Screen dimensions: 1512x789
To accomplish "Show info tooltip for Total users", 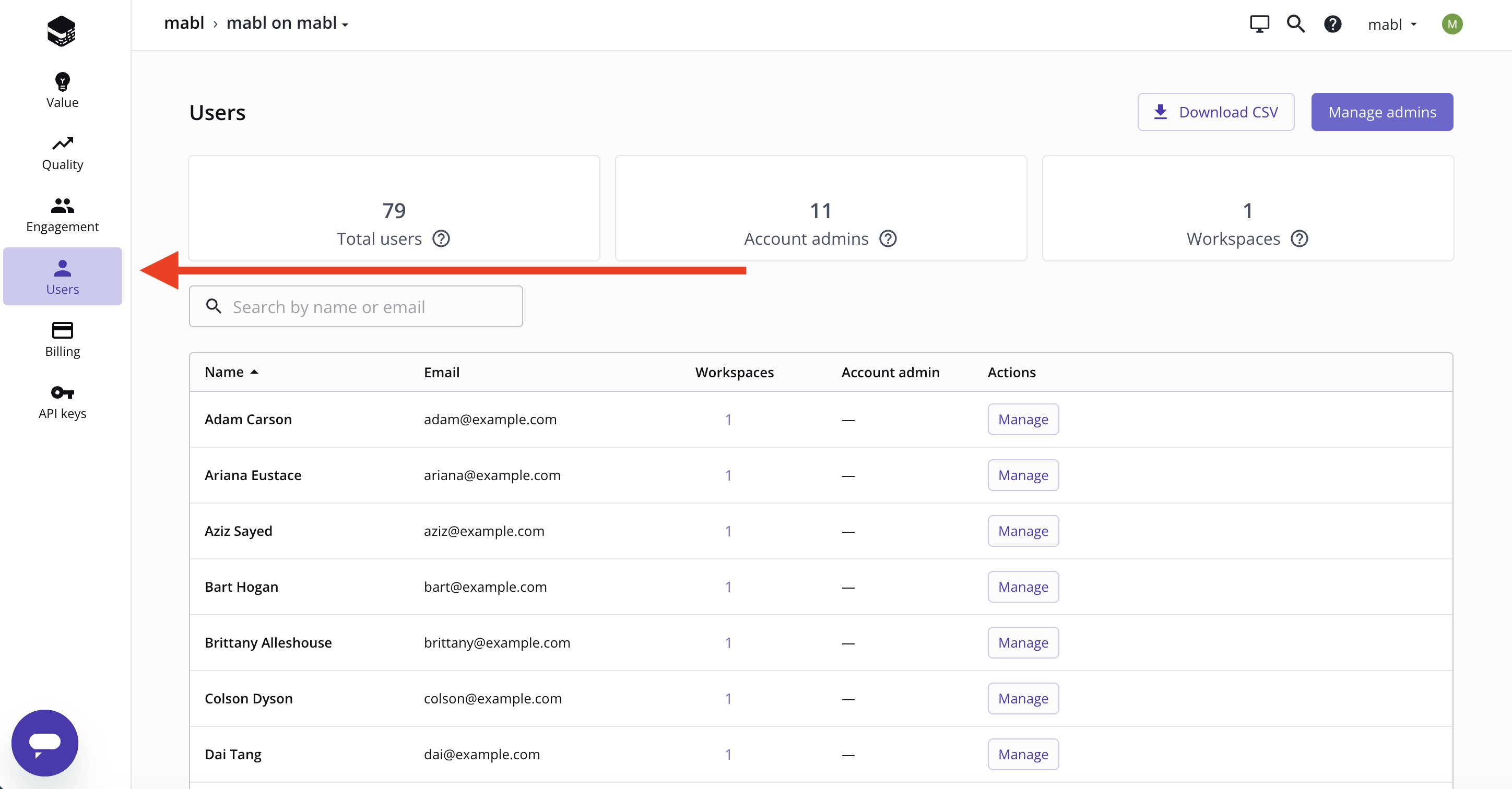I will [x=441, y=240].
